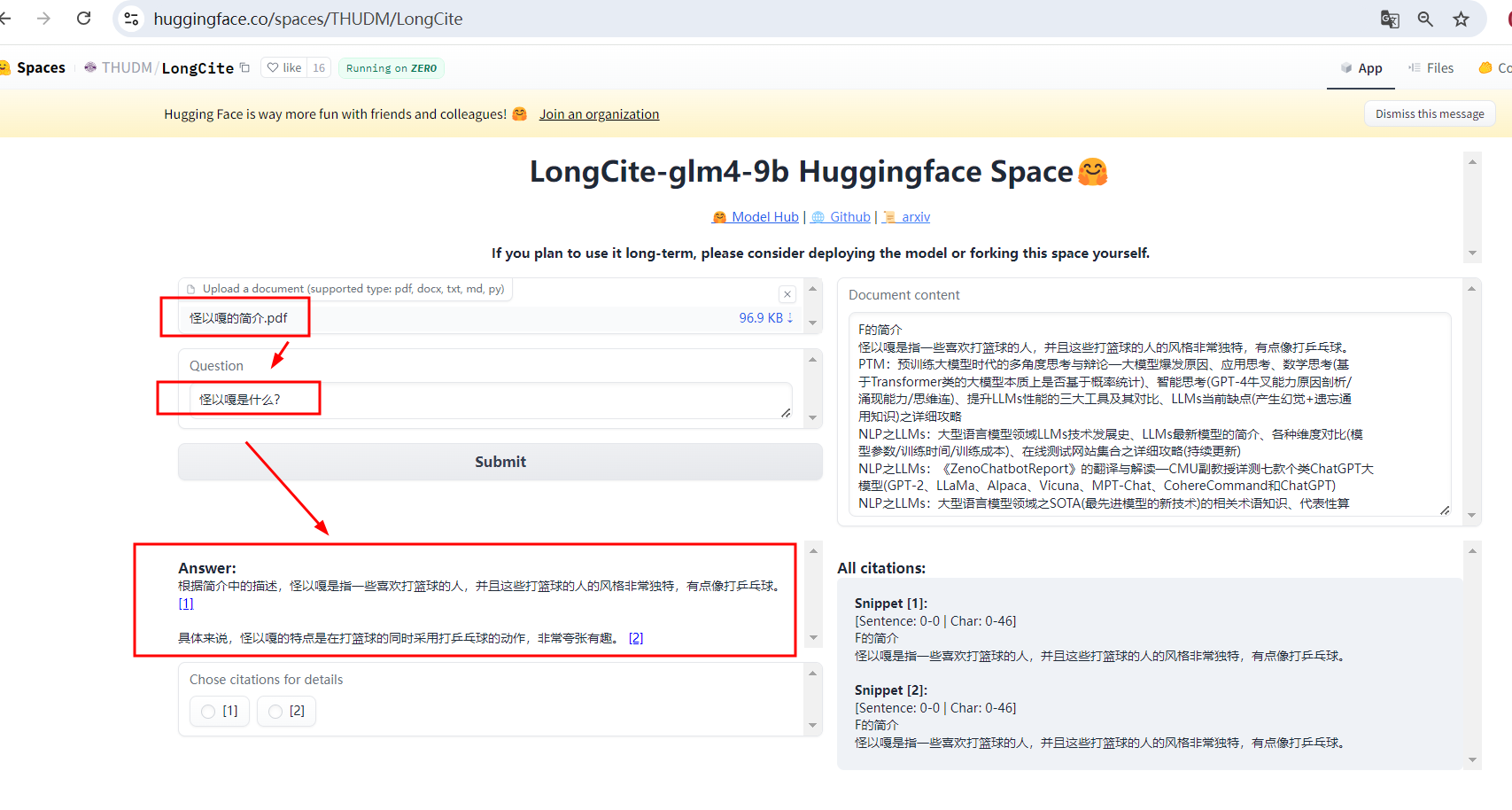Dismiss the friends and colleagues banner message

1430,113
